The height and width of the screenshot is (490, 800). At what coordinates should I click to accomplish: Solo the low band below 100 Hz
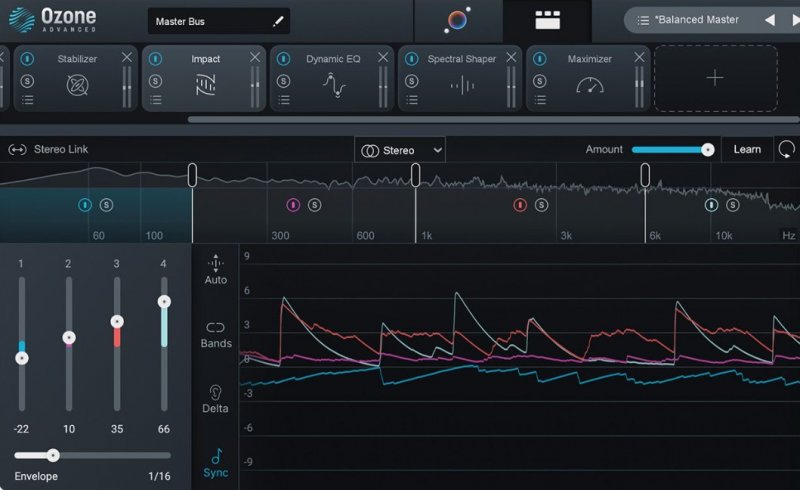(106, 205)
